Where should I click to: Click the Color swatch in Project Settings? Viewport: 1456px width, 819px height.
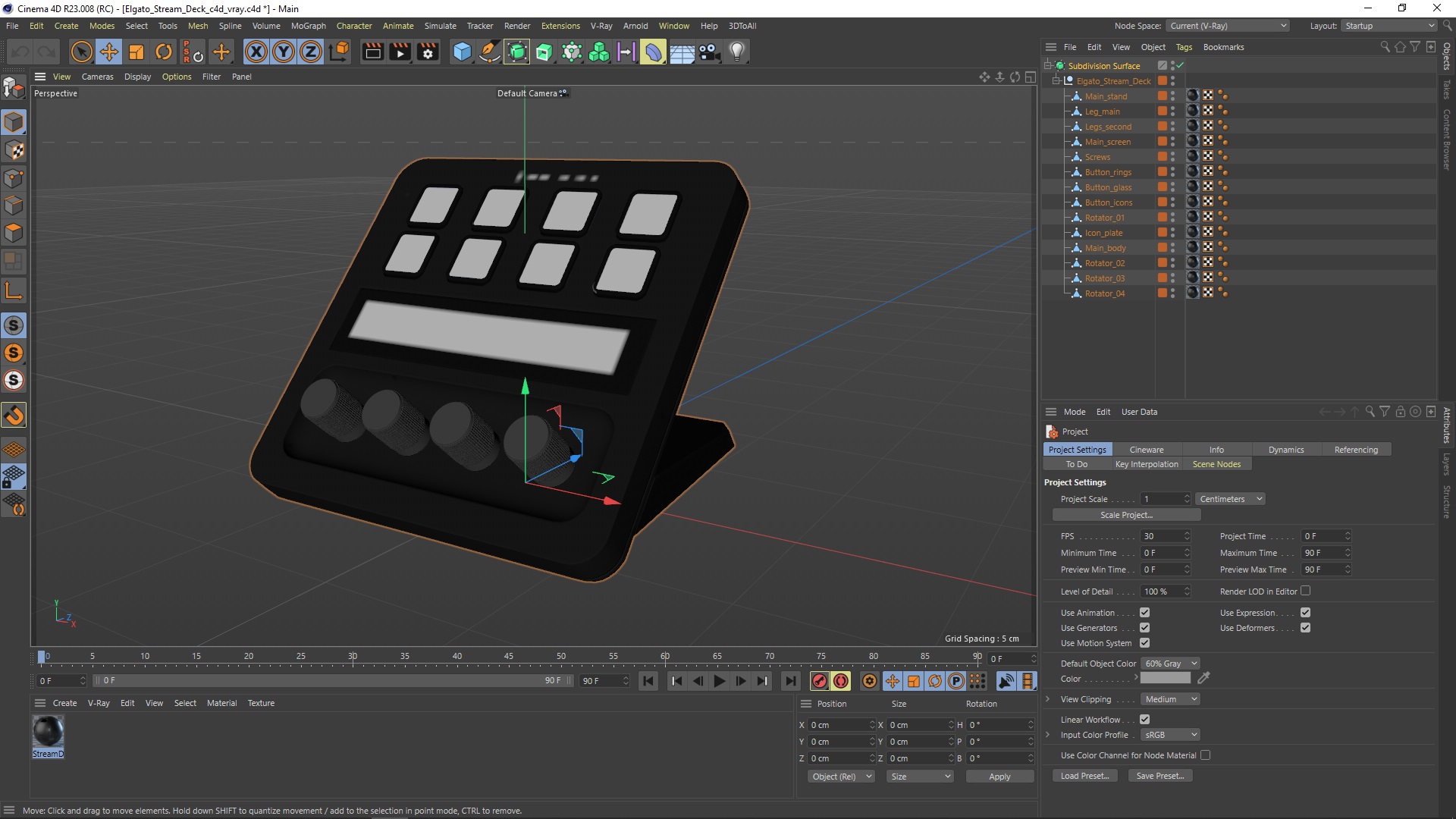(1166, 679)
